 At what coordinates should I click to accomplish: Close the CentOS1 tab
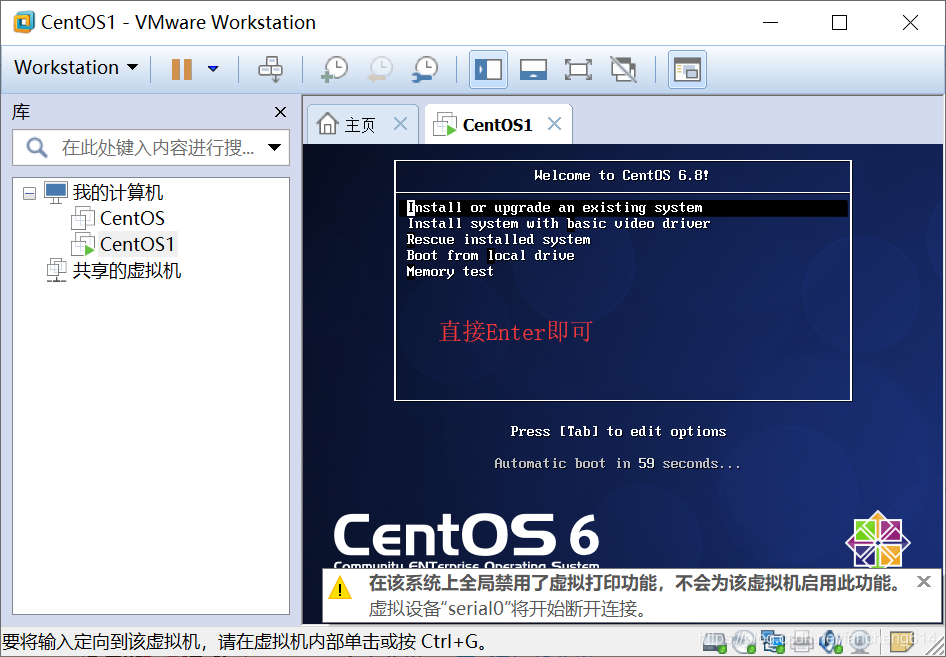554,124
